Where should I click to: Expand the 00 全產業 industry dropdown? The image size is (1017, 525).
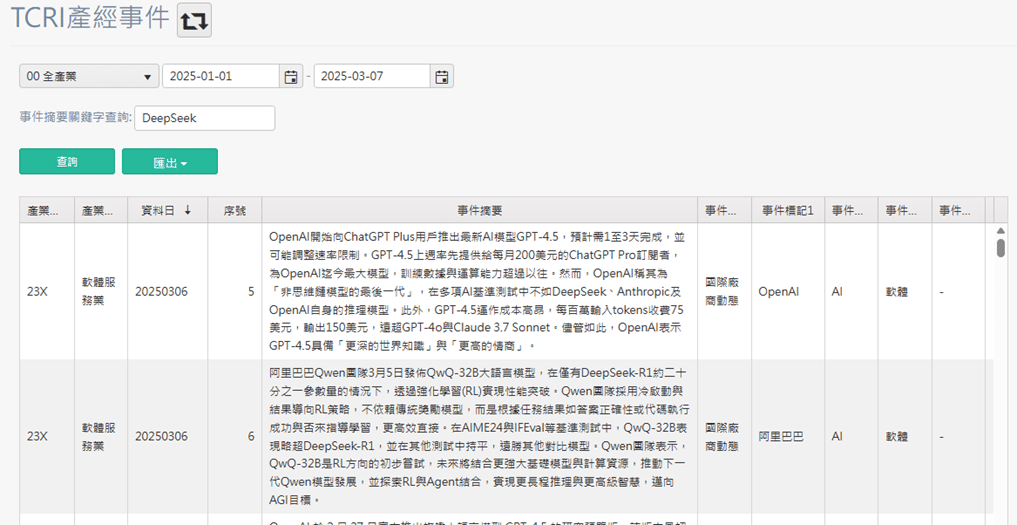tap(89, 77)
